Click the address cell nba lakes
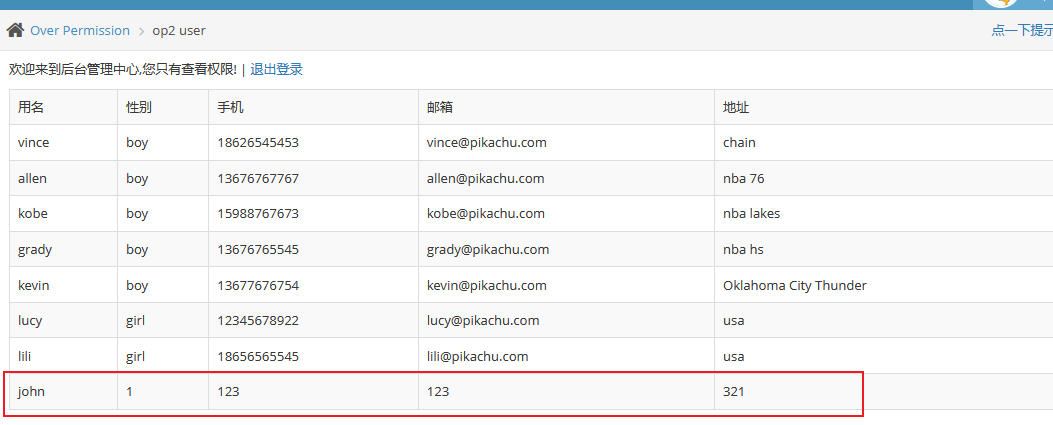1053x425 pixels. click(x=751, y=214)
